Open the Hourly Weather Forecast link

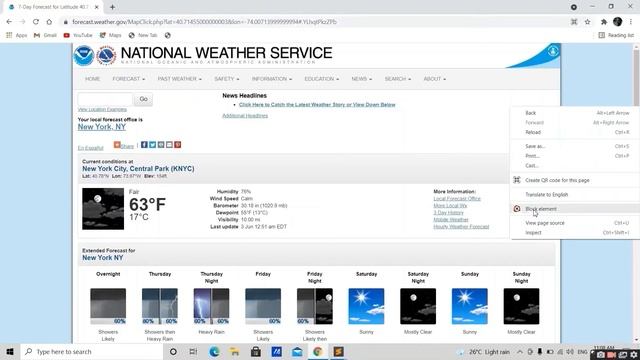tap(461, 227)
